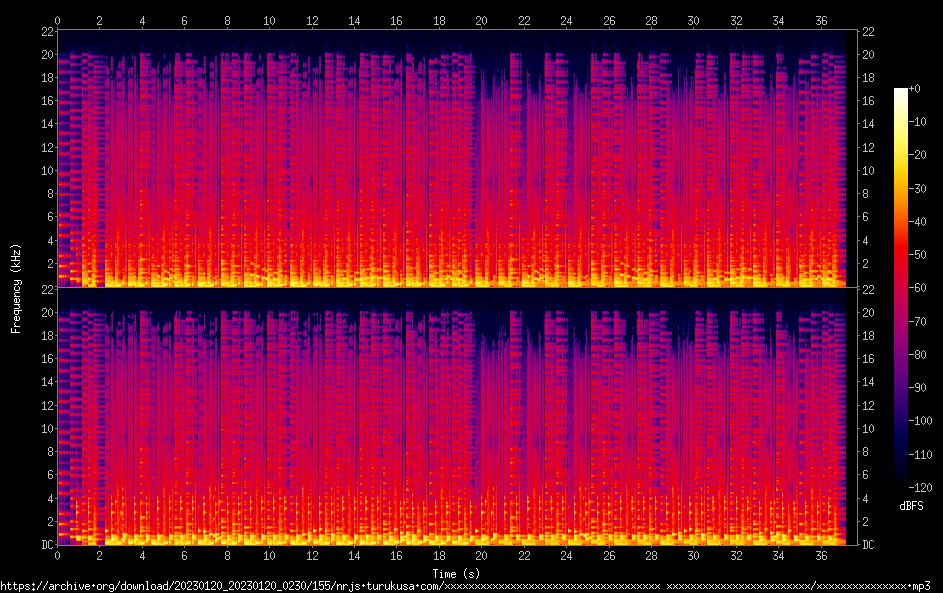This screenshot has width=943, height=593.
Task: Click the "-30" label on the color scale
Action: [x=915, y=188]
